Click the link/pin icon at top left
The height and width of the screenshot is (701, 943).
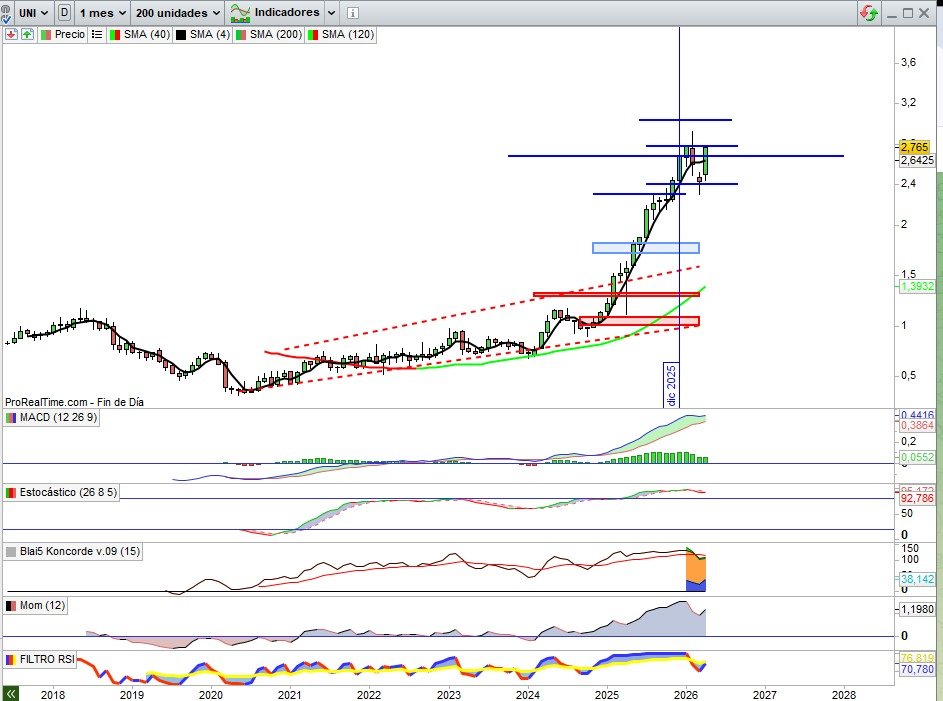point(7,13)
